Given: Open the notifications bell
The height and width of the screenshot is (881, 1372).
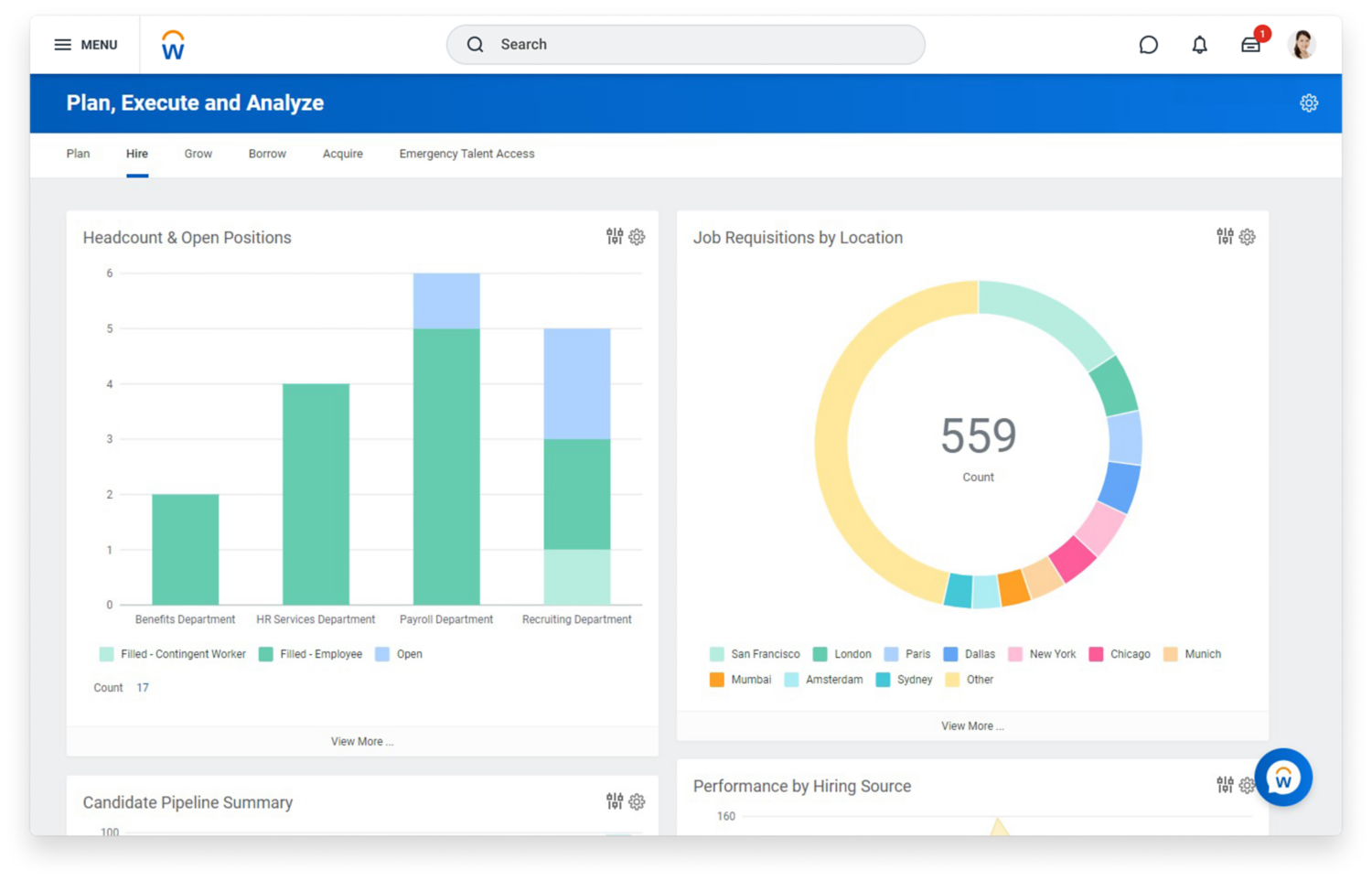Looking at the screenshot, I should [1199, 45].
